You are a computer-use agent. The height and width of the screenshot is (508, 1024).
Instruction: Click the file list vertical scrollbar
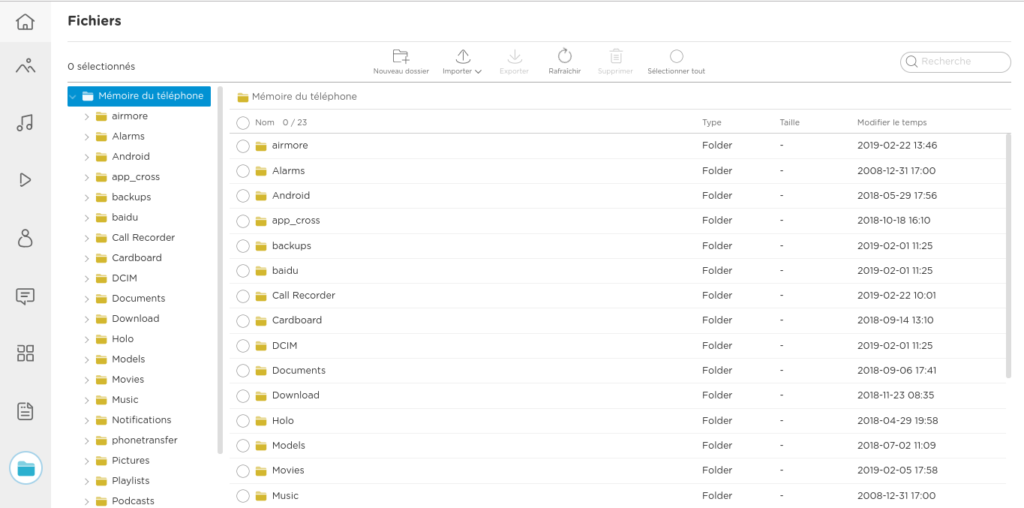point(1009,255)
